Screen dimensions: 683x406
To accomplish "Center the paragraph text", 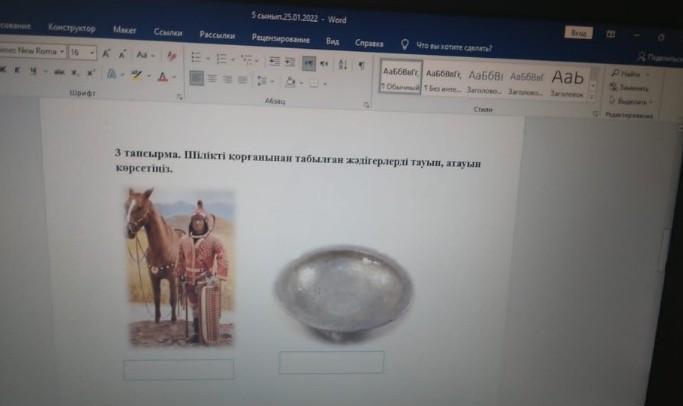I will [212, 79].
